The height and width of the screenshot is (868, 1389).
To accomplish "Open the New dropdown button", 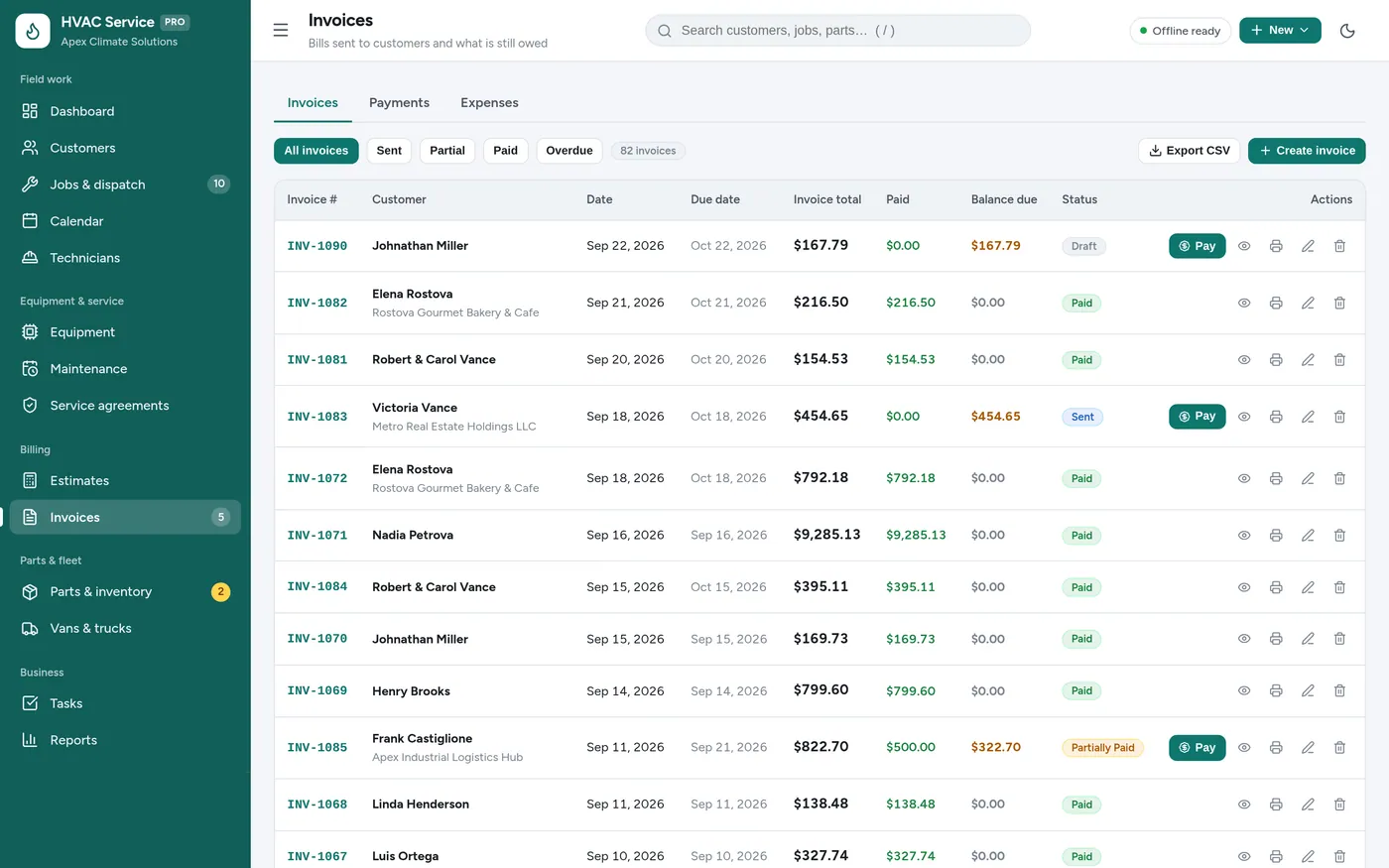I will (1280, 31).
